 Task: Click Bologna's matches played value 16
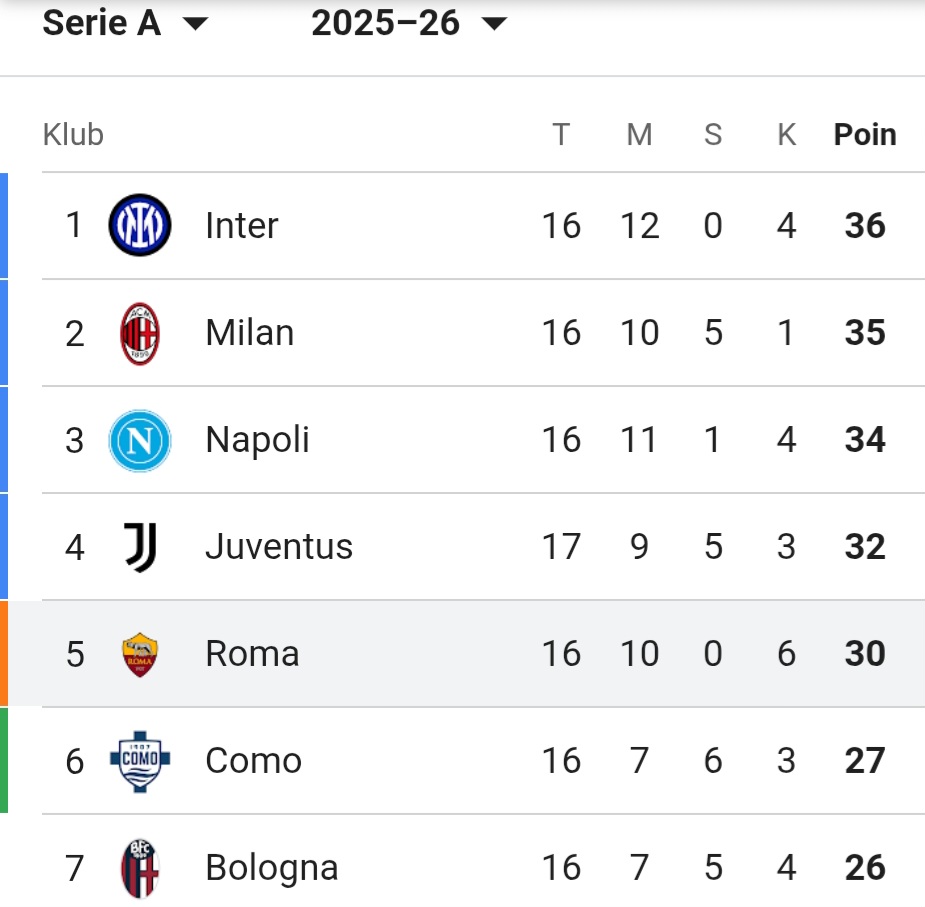pyautogui.click(x=563, y=867)
